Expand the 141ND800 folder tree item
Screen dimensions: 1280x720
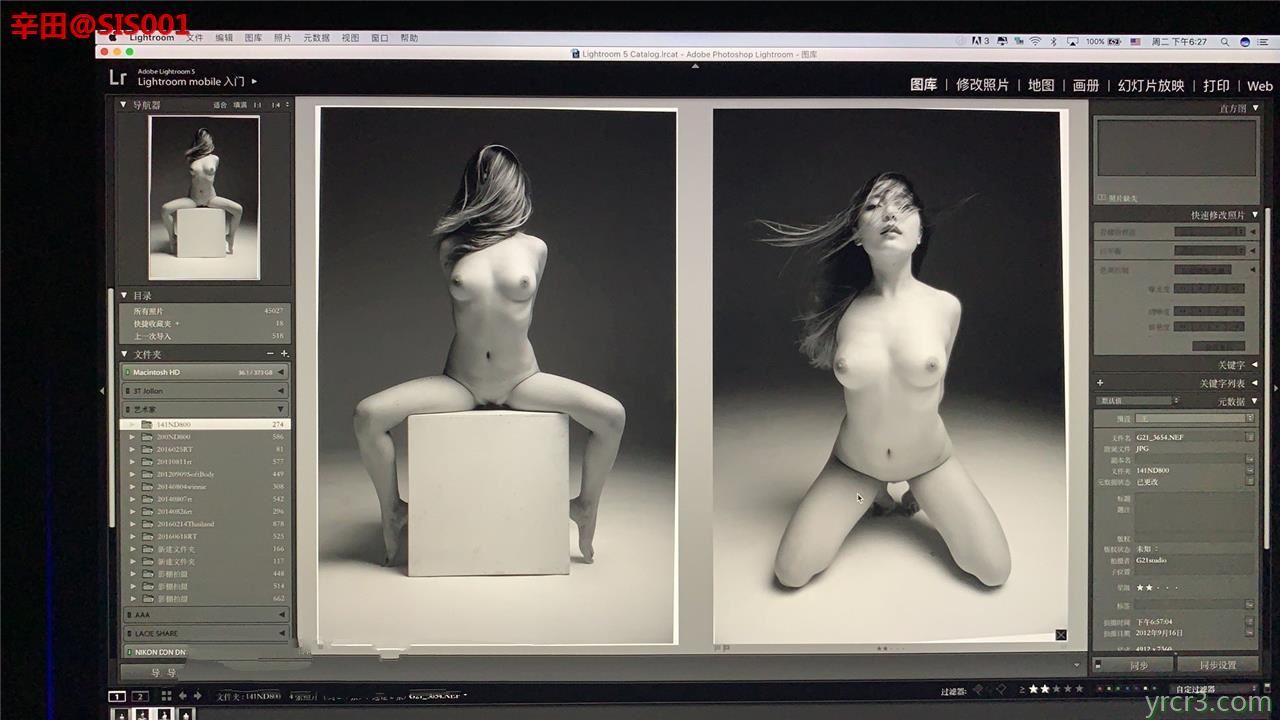(x=131, y=424)
